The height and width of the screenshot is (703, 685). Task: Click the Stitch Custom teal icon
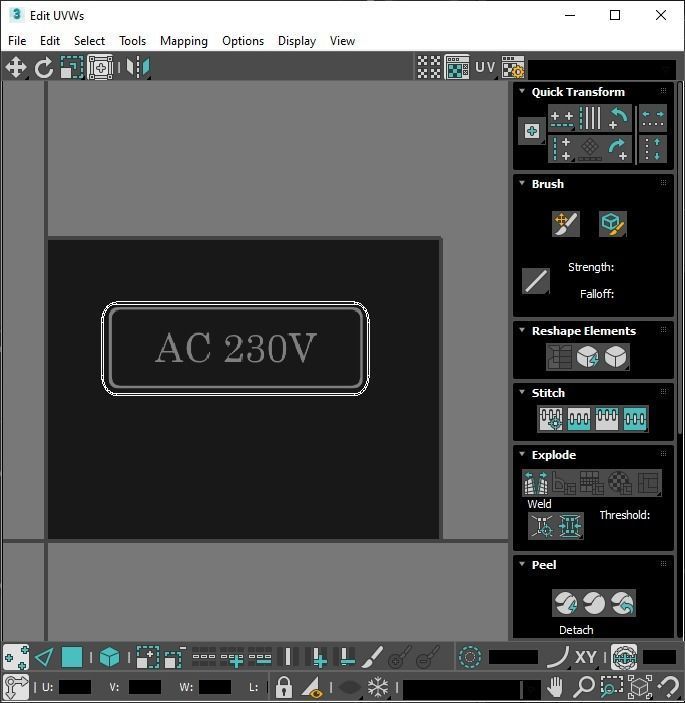click(x=635, y=419)
